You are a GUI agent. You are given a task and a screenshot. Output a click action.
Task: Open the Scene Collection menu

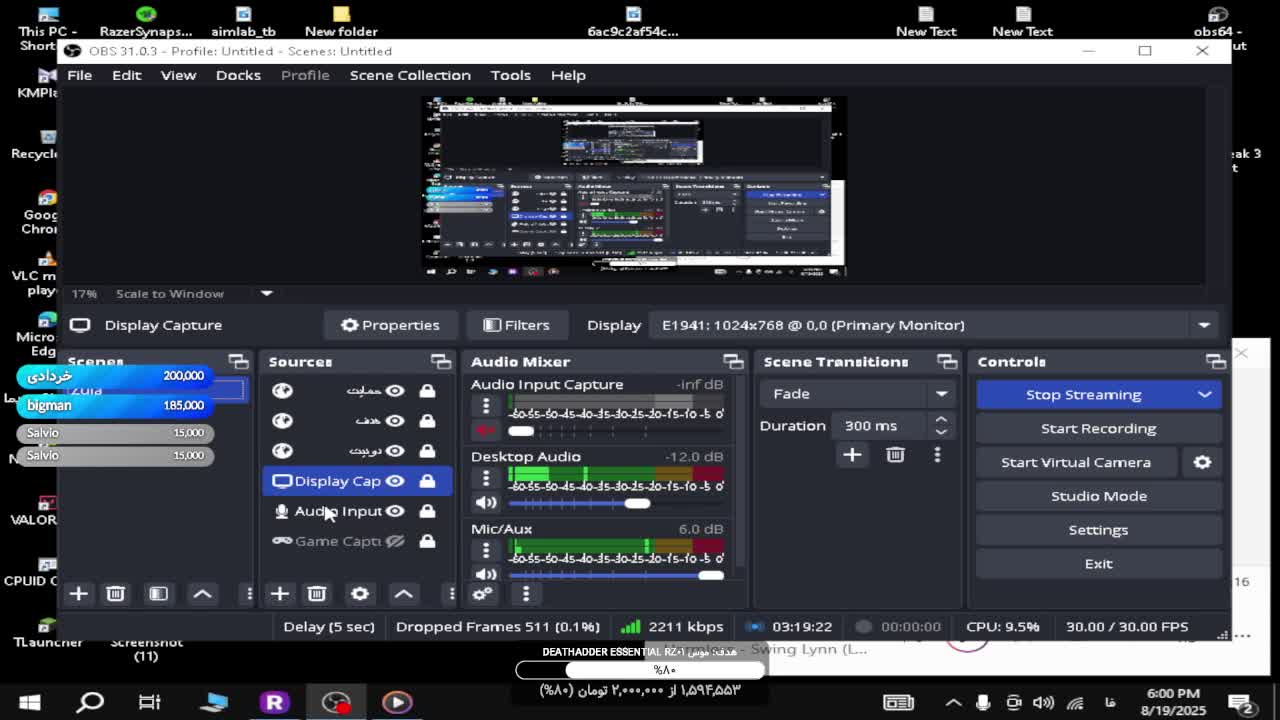410,75
